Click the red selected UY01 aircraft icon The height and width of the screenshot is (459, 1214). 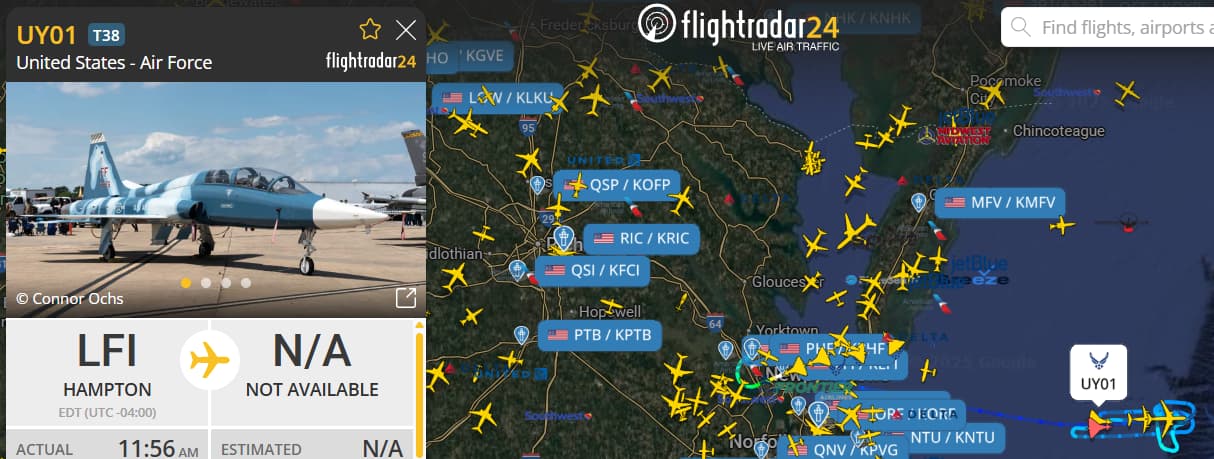click(x=1098, y=425)
